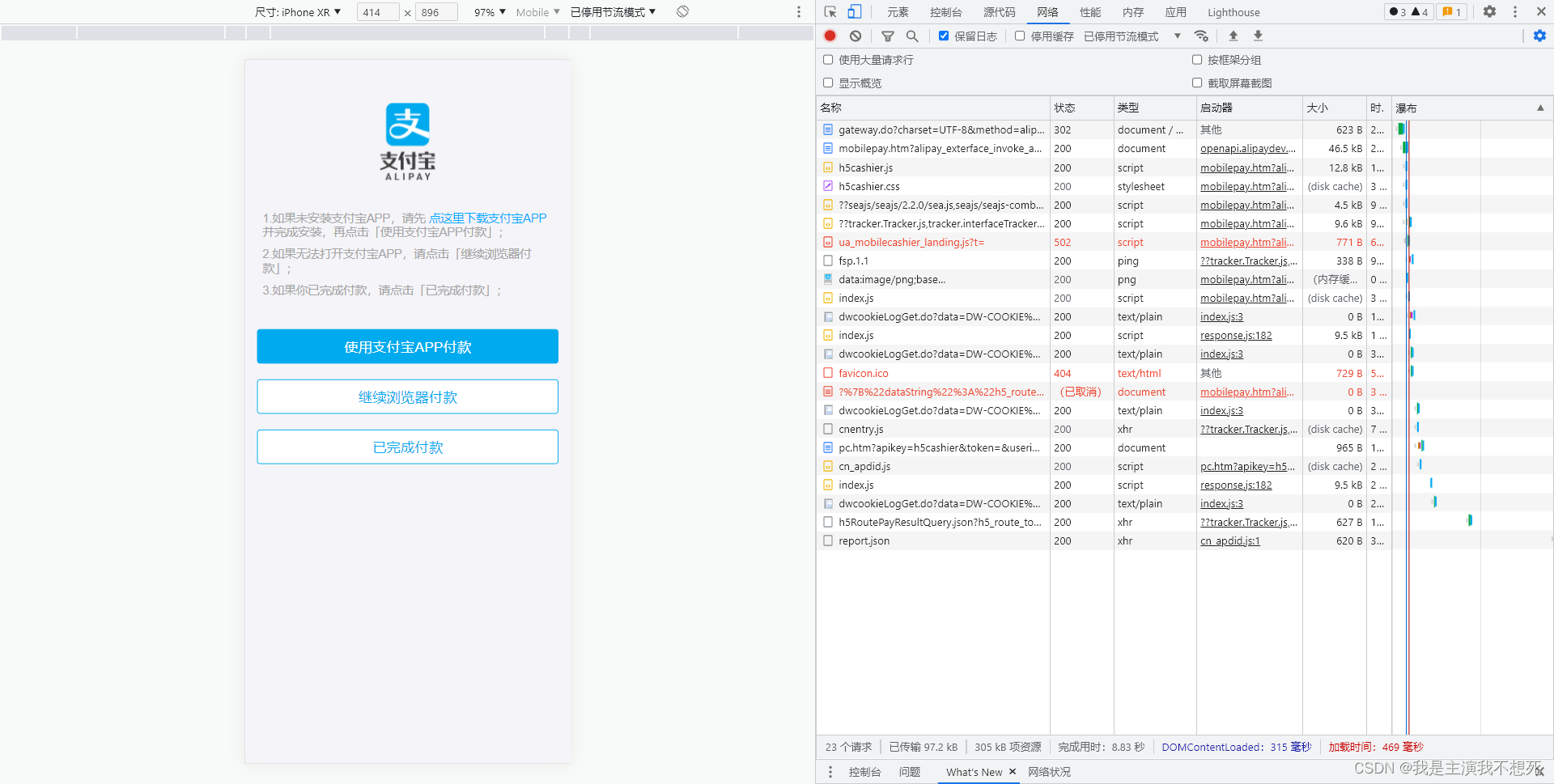Close the DevTools panel
This screenshot has height=784, width=1554.
[1541, 11]
